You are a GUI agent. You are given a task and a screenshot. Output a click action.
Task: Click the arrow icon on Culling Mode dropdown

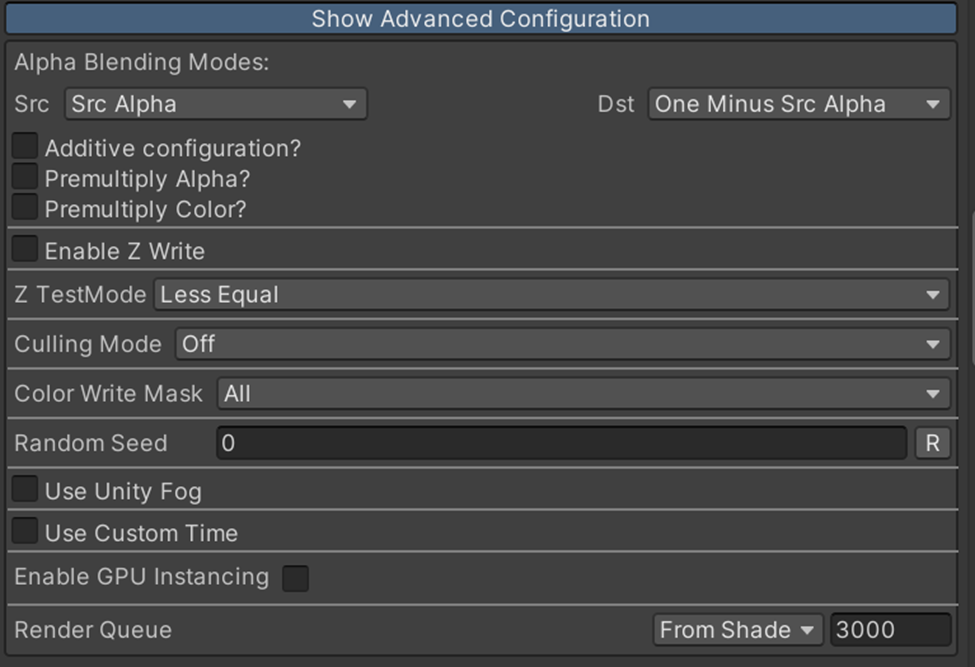tap(933, 344)
